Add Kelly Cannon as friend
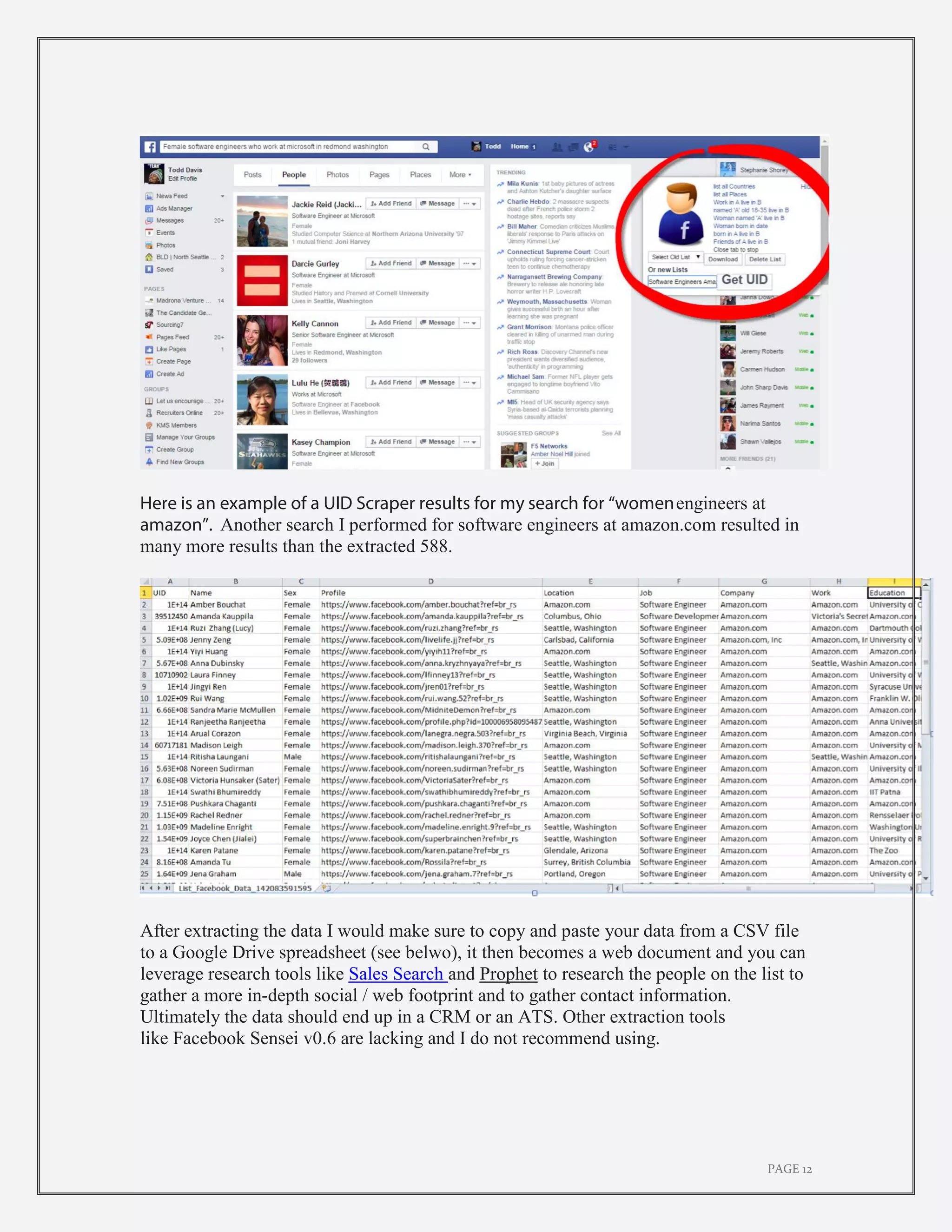 (x=391, y=323)
